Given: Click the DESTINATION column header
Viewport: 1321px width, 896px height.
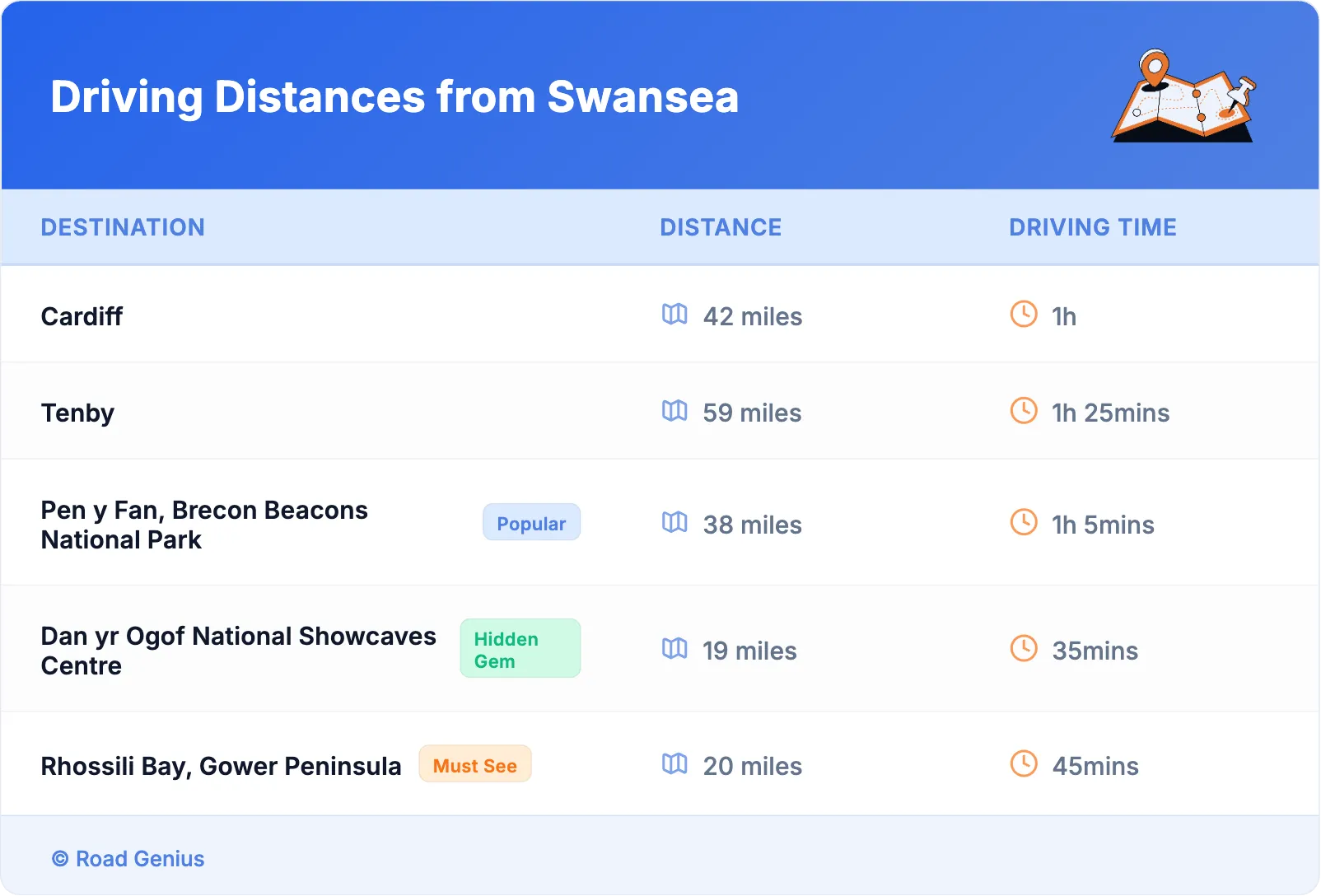Looking at the screenshot, I should (123, 227).
